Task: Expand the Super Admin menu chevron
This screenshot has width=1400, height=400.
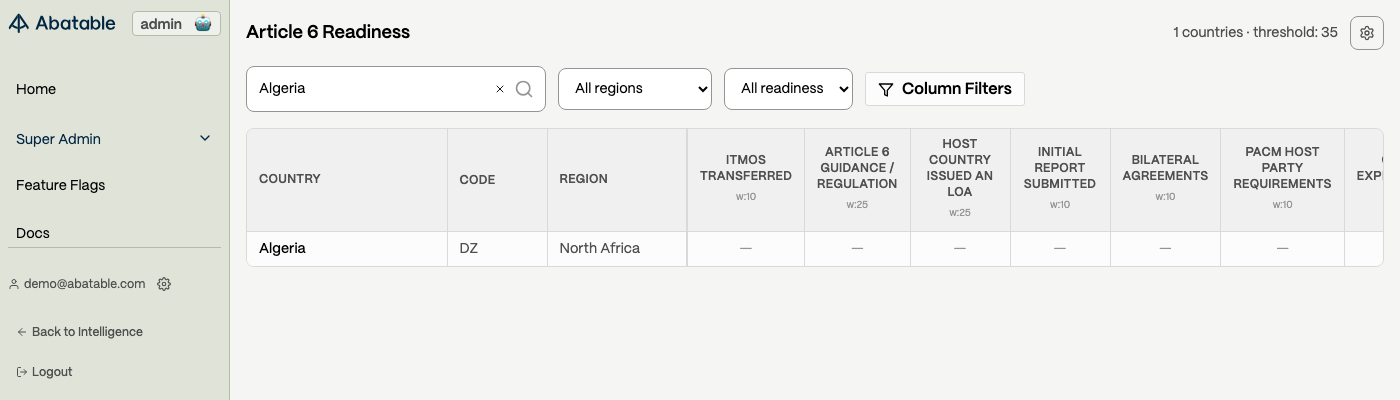Action: click(x=205, y=139)
